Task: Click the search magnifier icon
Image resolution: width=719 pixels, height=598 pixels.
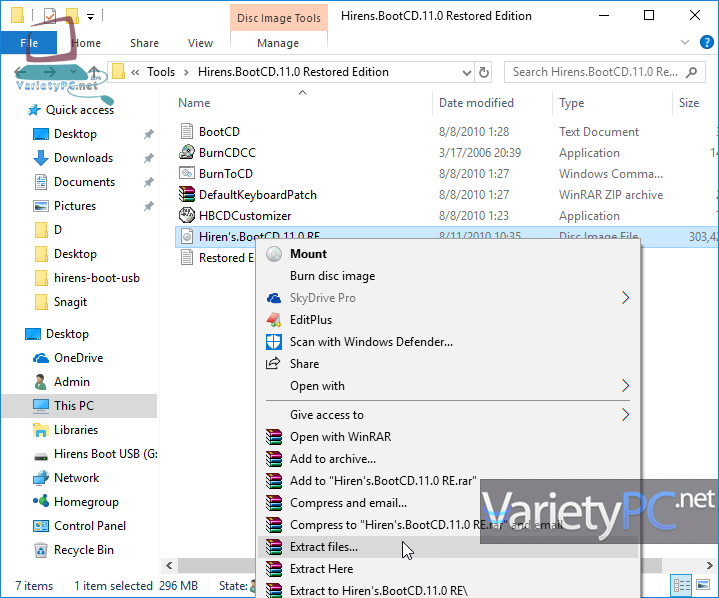Action: 691,72
